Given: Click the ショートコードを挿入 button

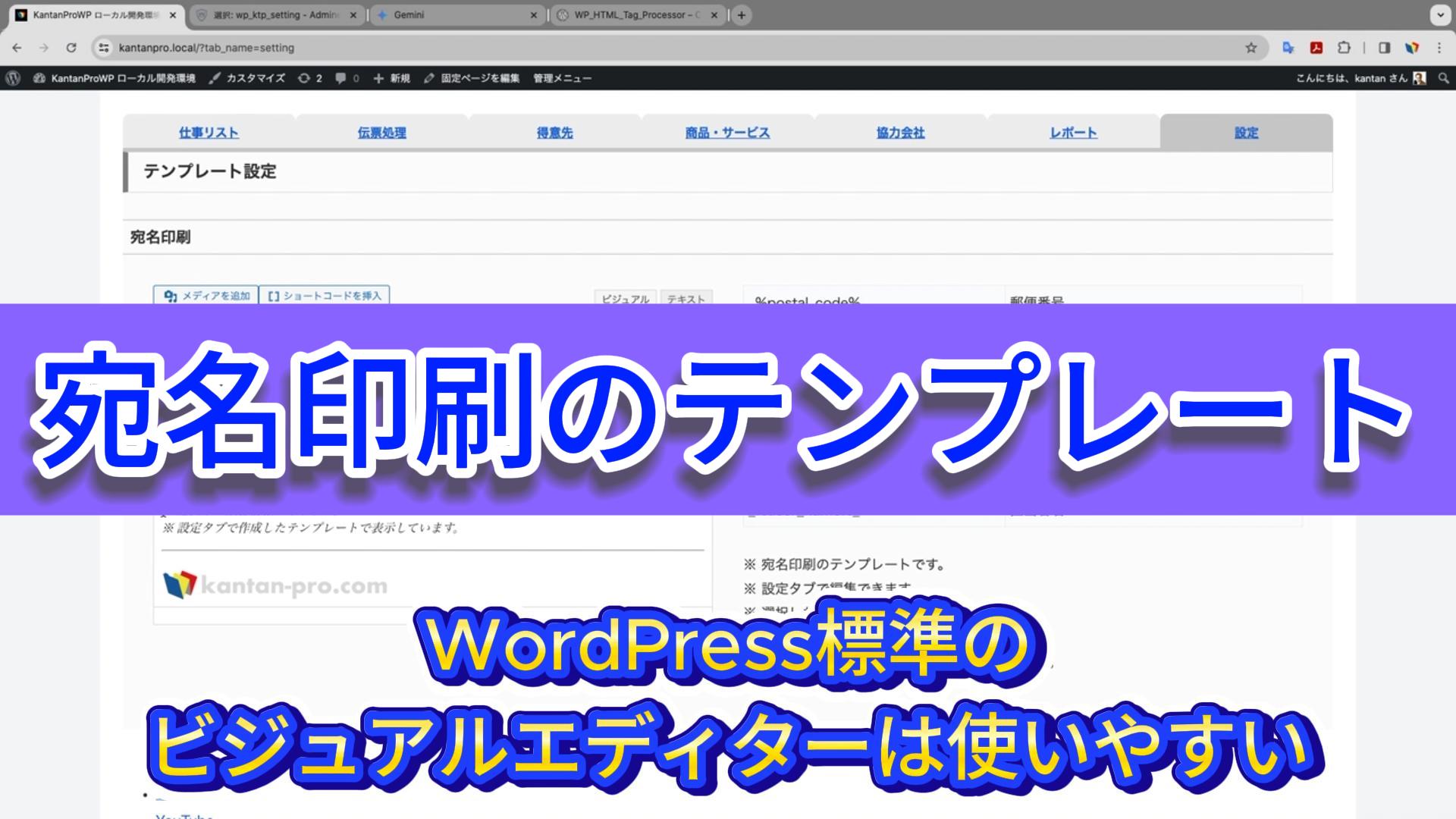Looking at the screenshot, I should coord(325,295).
